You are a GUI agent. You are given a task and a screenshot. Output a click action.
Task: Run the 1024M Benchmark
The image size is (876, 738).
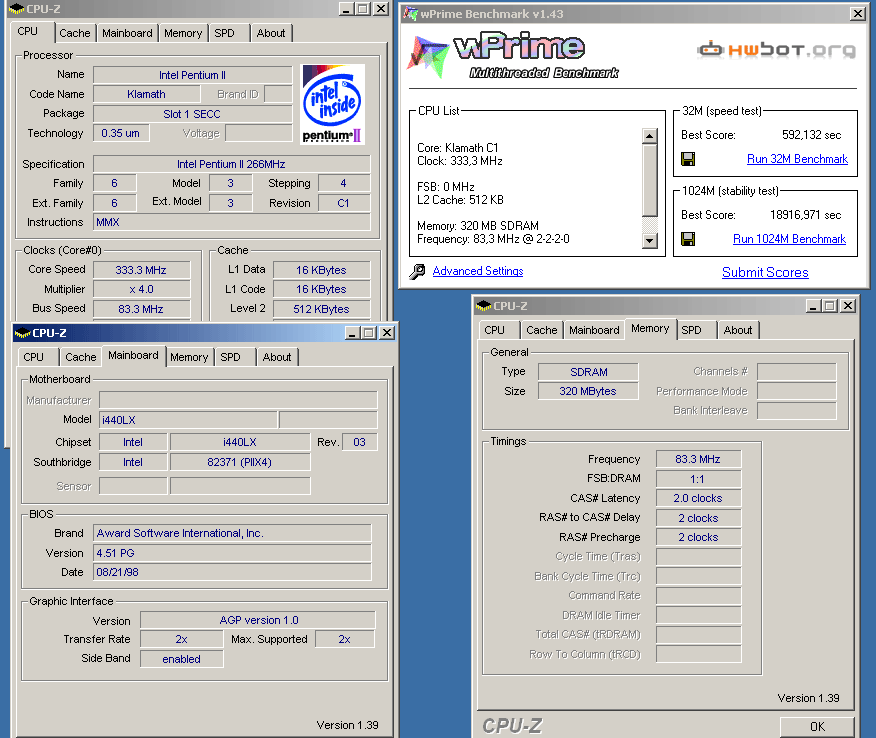(x=789, y=239)
